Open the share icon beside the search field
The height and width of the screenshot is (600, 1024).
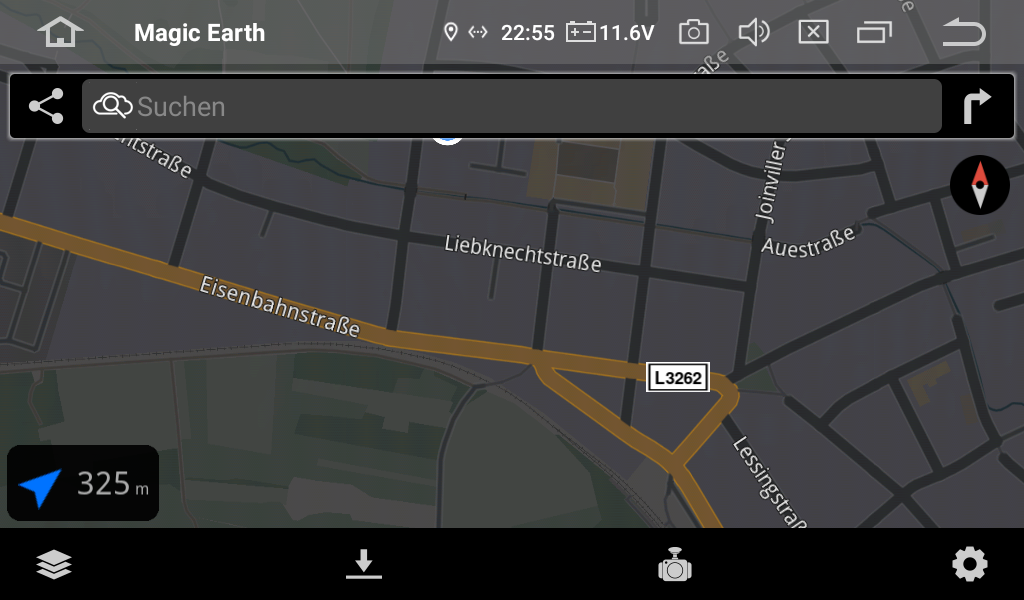point(46,106)
